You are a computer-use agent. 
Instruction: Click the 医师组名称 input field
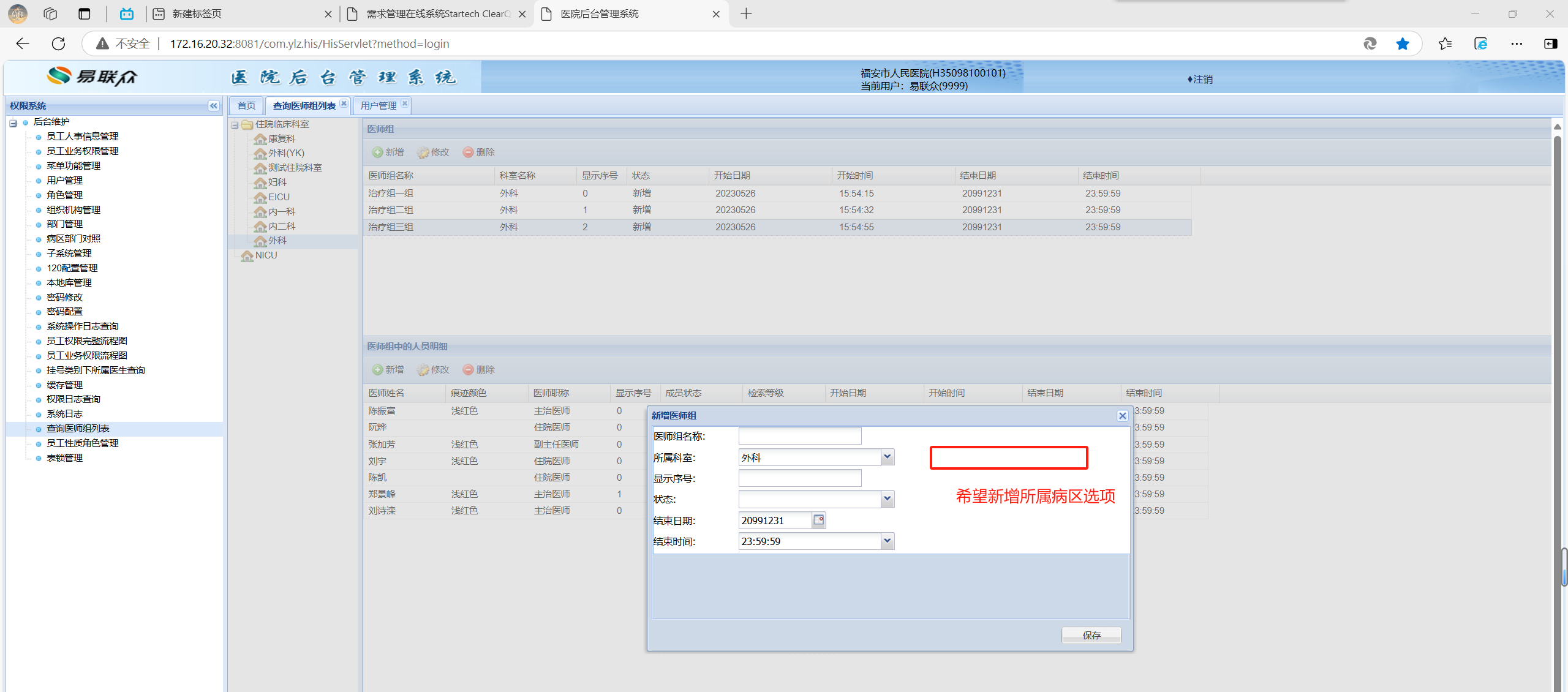tap(799, 436)
